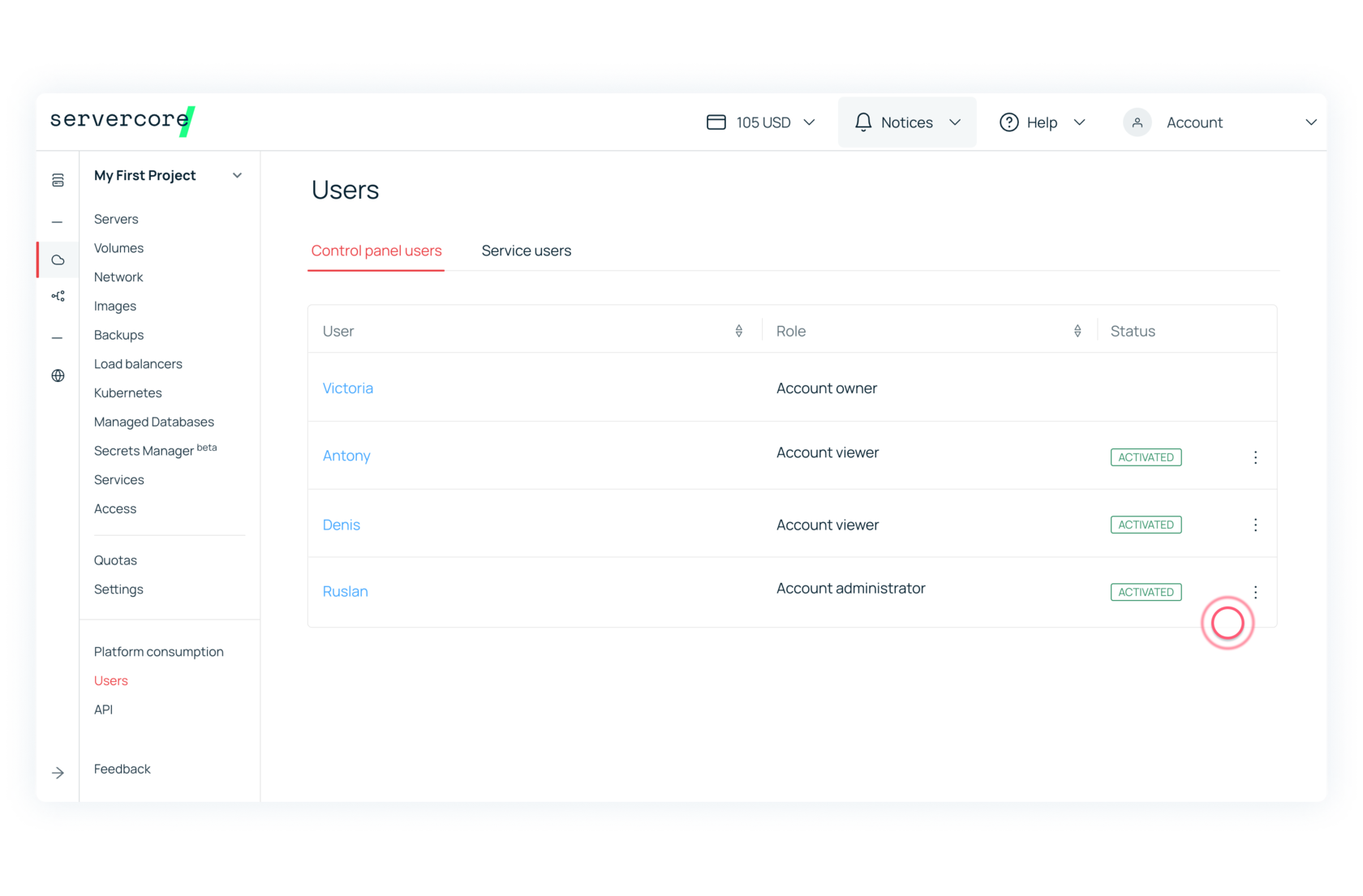Open the Notices bell icon

[x=862, y=122]
